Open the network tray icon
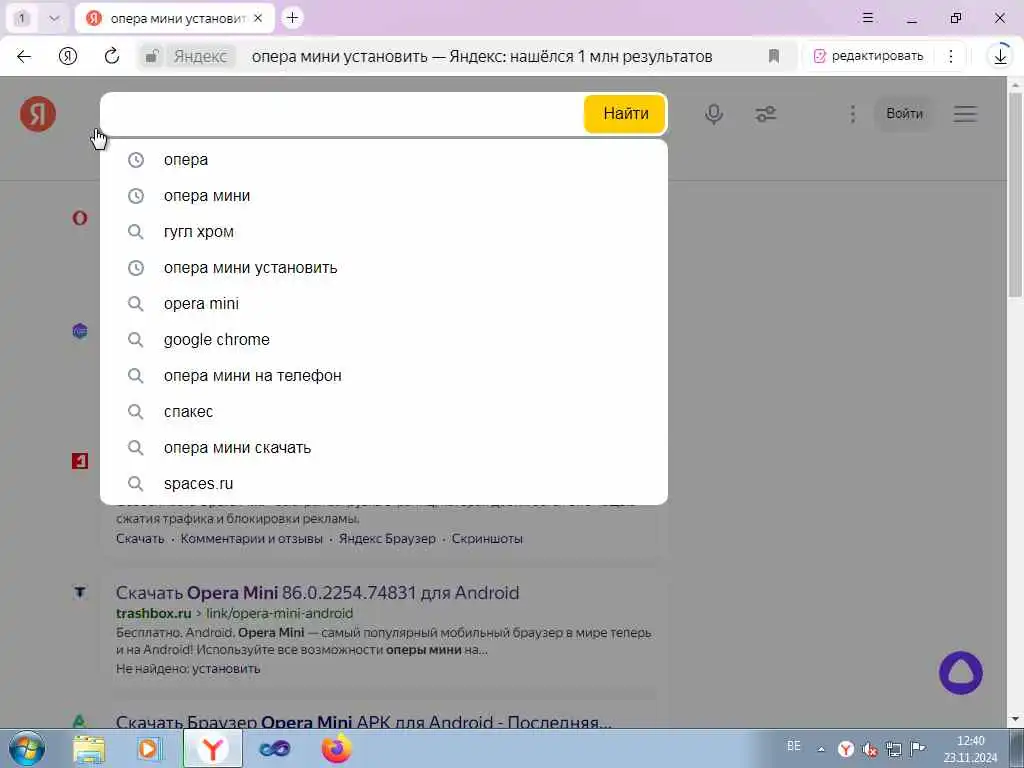 pos(893,749)
